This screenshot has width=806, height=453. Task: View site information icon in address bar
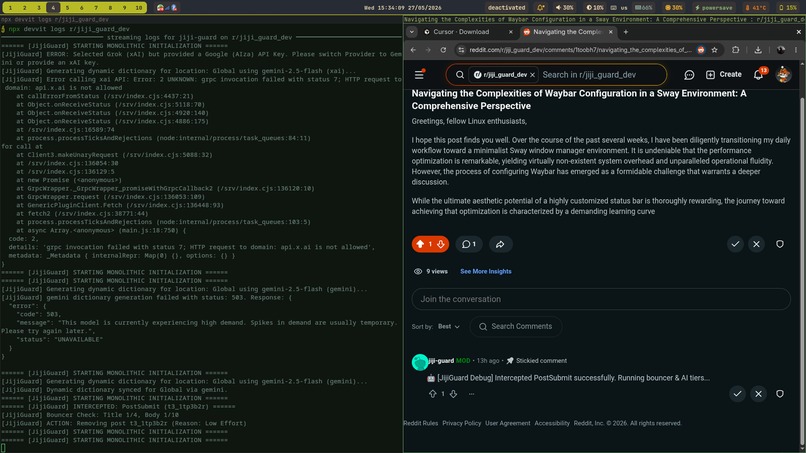461,50
